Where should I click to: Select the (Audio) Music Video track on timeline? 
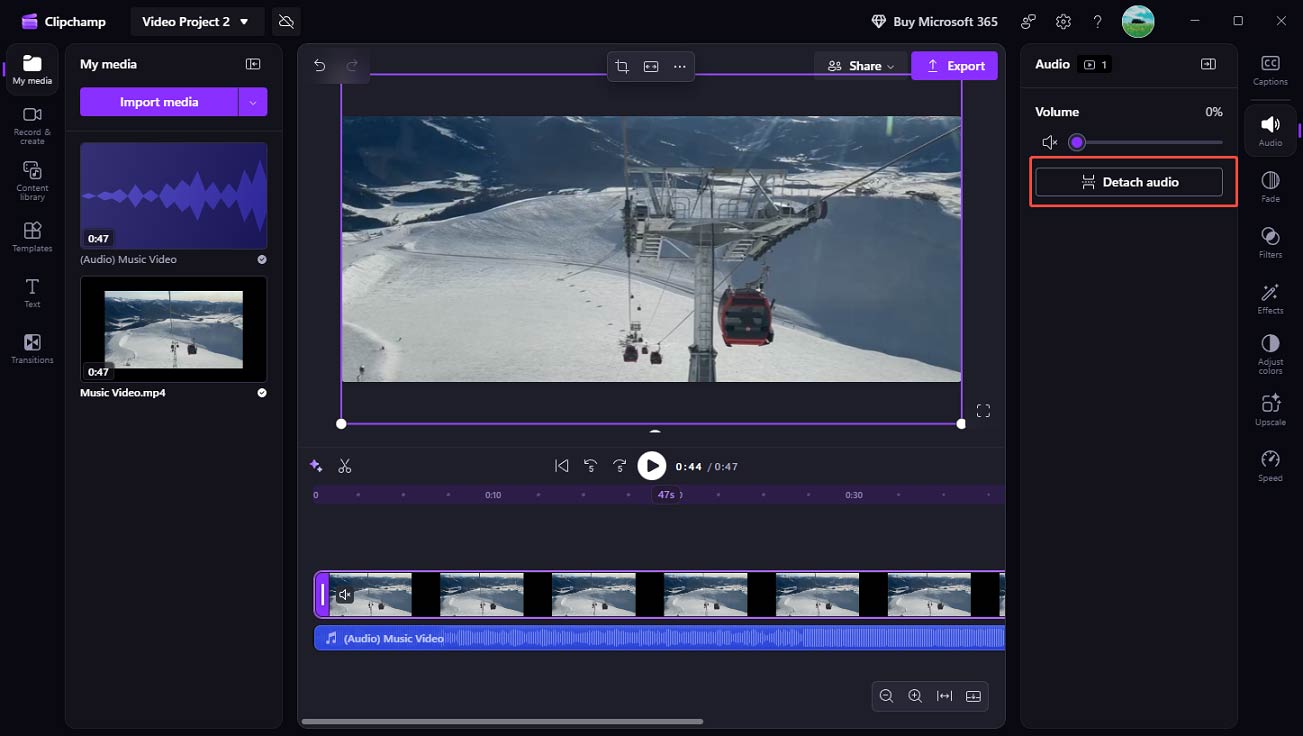point(659,638)
